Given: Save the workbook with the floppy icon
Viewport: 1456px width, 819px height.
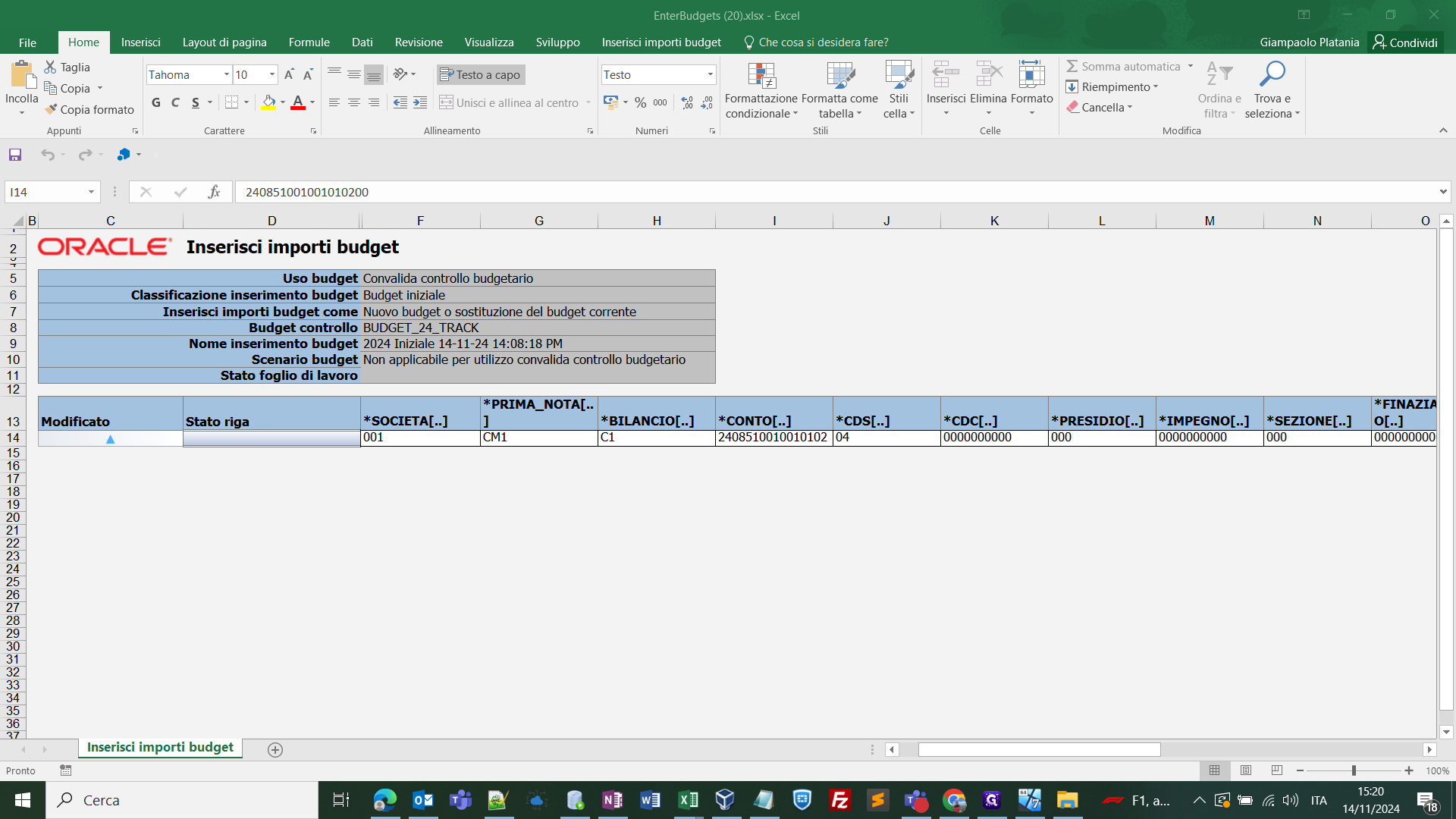Looking at the screenshot, I should pos(14,155).
